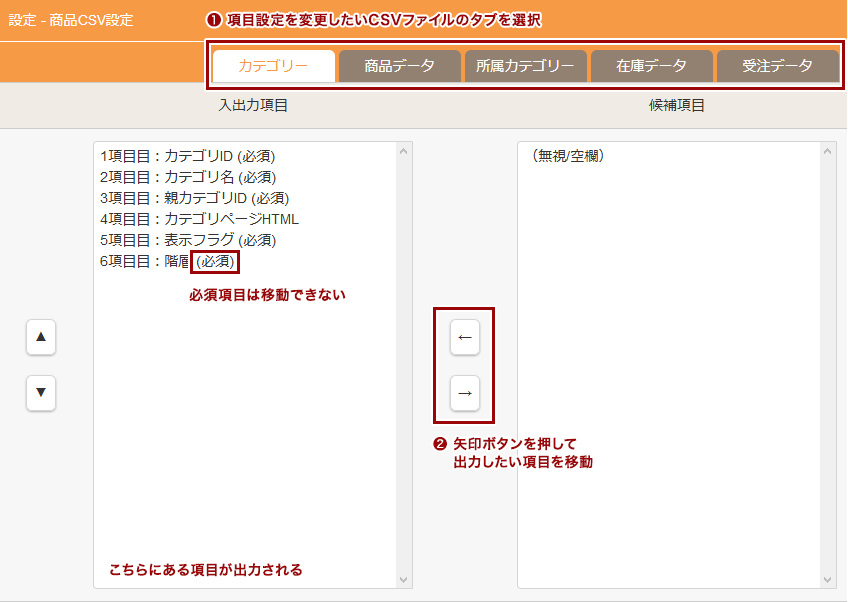Choose 3項目目 親カテゴリID entry
The image size is (848, 602).
[194, 198]
